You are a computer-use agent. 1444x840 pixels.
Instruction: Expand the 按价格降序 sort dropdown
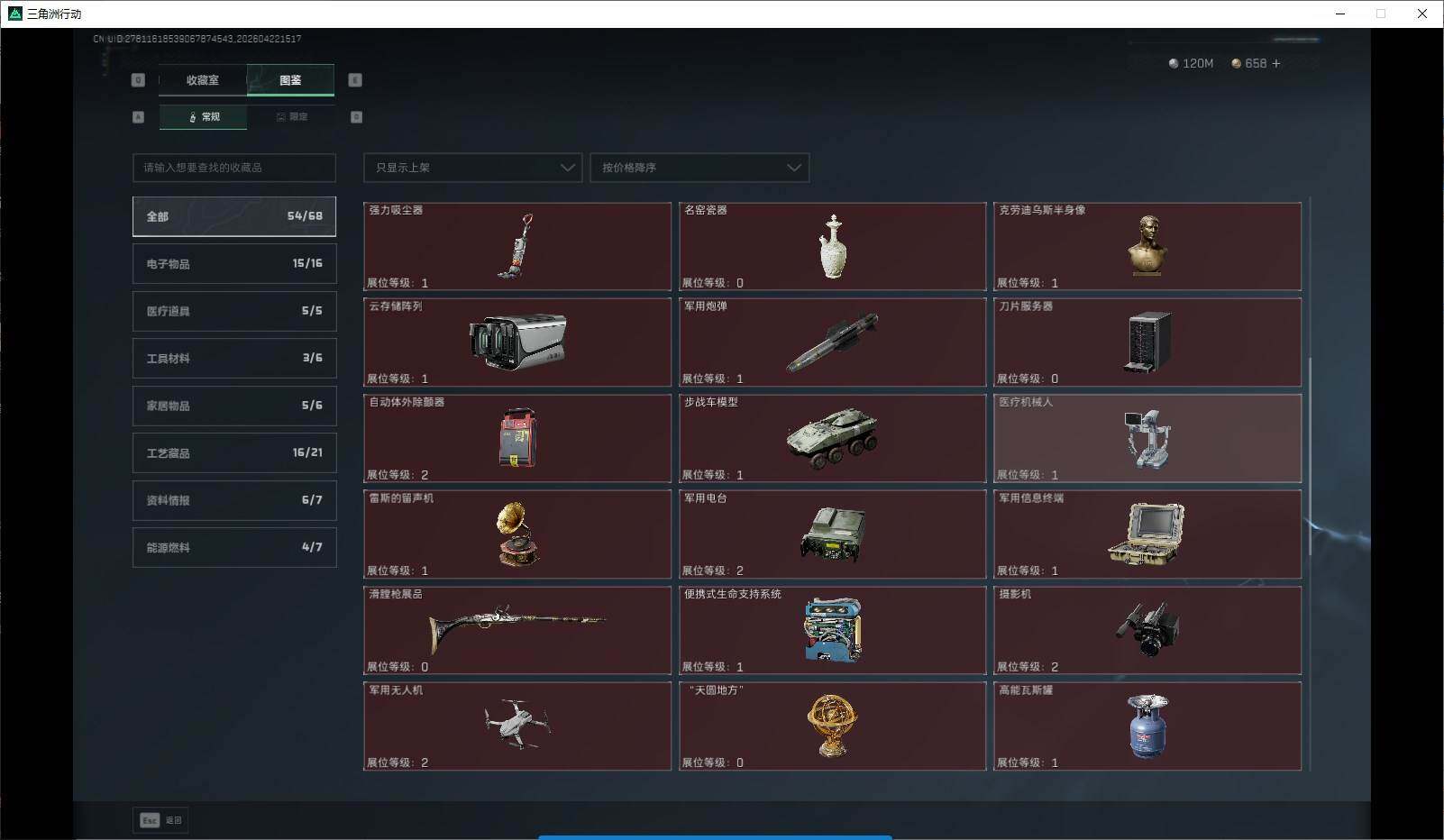click(x=699, y=168)
